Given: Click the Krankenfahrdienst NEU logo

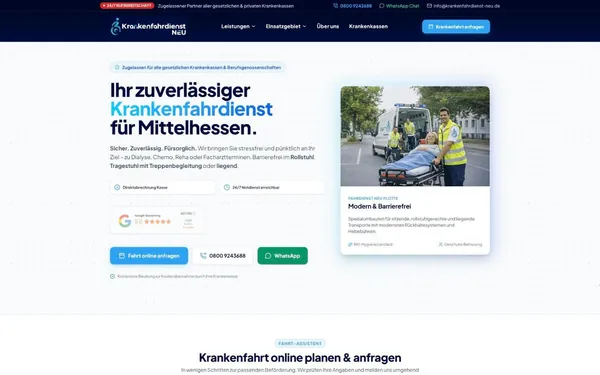Looking at the screenshot, I should pos(148,27).
